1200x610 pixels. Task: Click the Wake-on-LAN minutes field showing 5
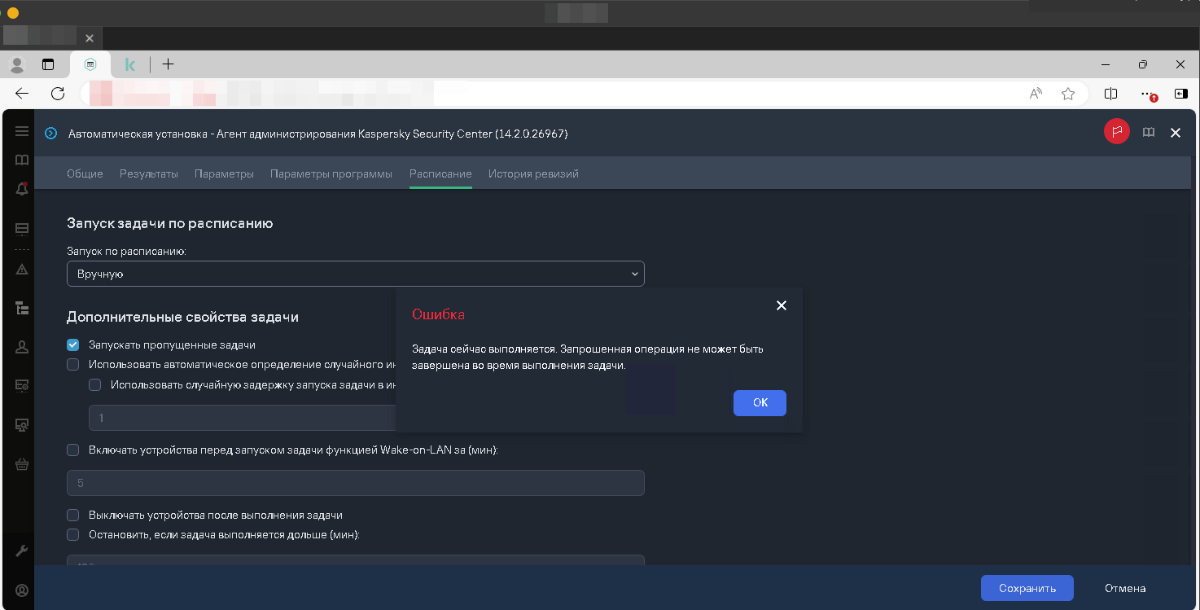[356, 483]
